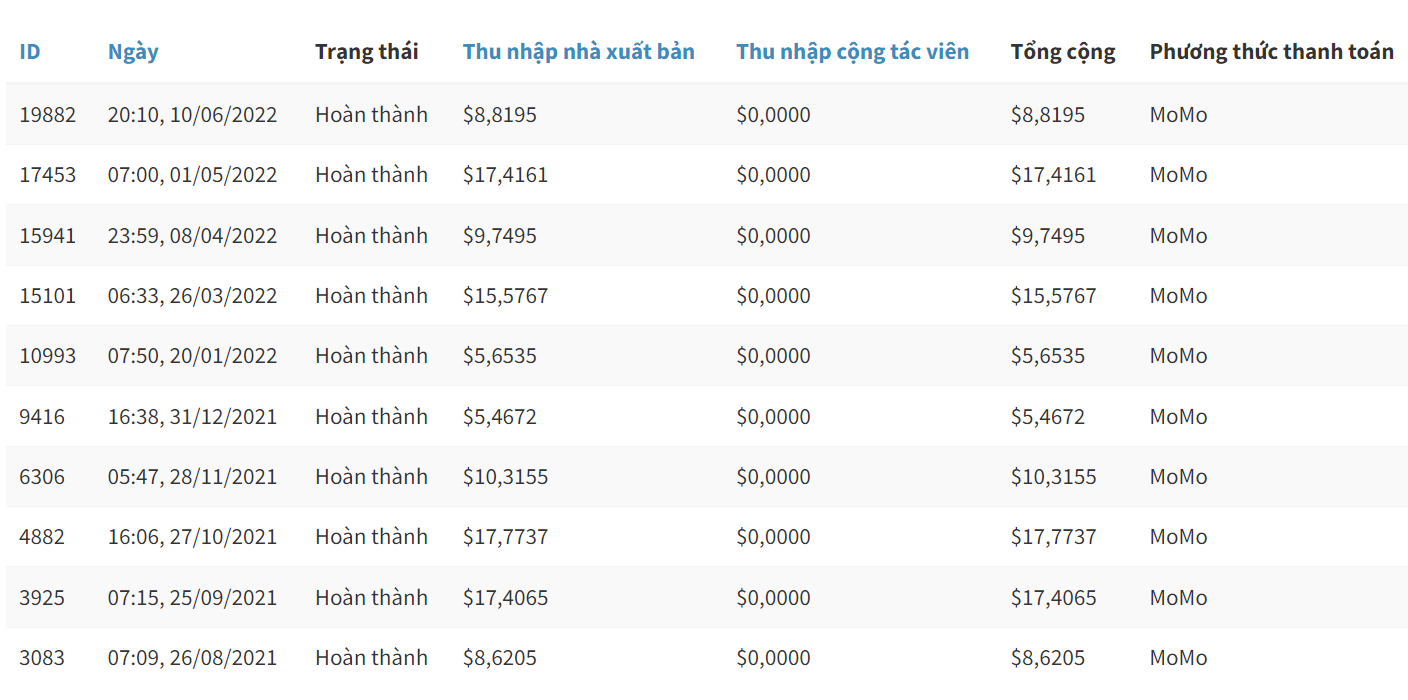The image size is (1408, 700).
Task: Click the Tổng cộng column header
Action: (x=1062, y=52)
